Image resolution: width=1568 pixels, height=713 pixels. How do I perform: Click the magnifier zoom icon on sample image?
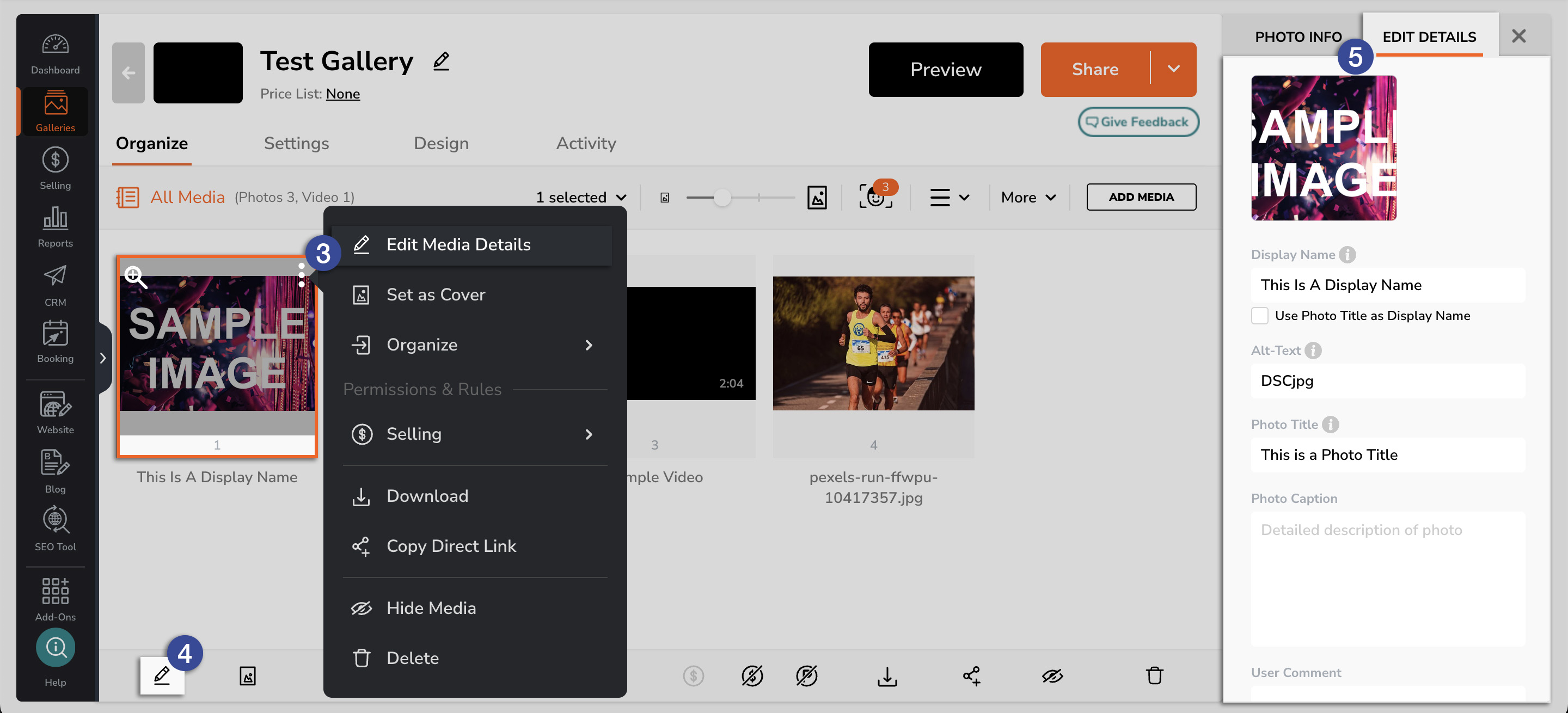(135, 277)
